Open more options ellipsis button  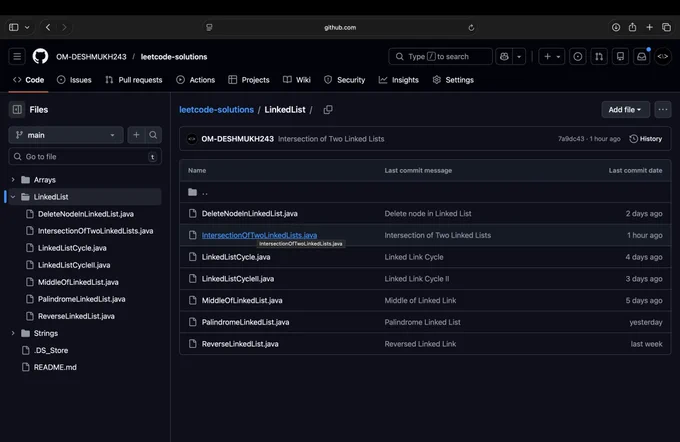coord(663,110)
